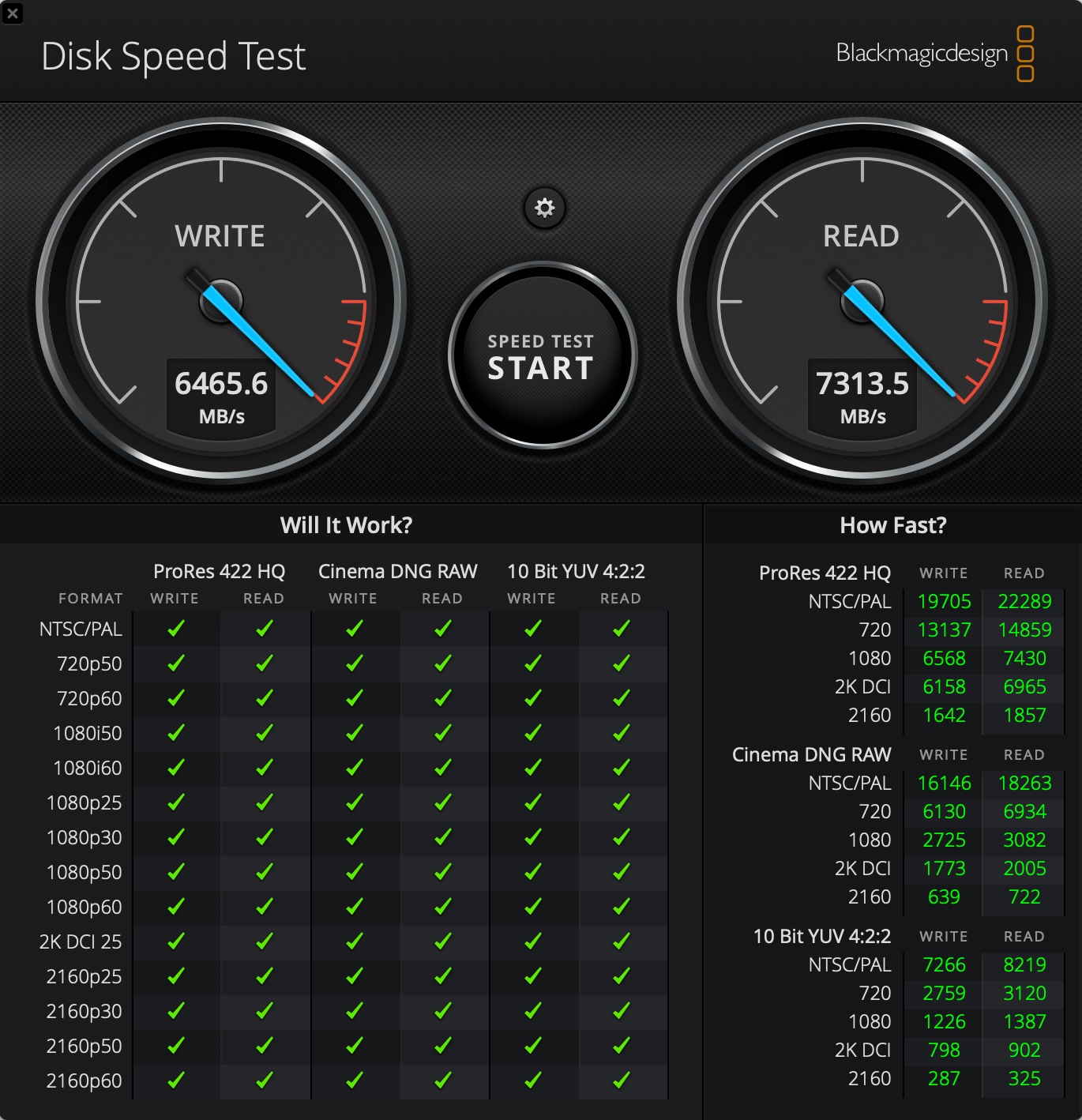Click the Blackmagicdesign logo
Viewport: 1082px width, 1120px height.
pyautogui.click(x=934, y=54)
